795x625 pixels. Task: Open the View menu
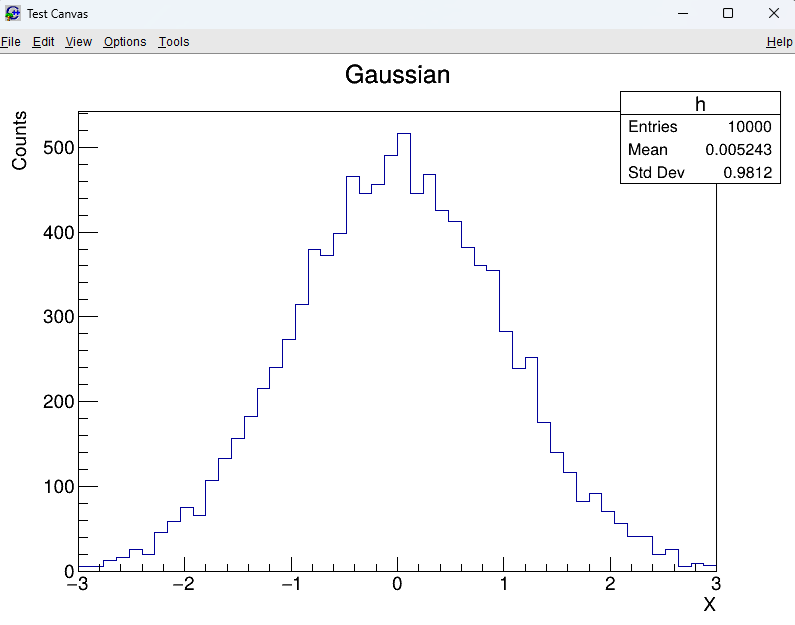point(78,42)
